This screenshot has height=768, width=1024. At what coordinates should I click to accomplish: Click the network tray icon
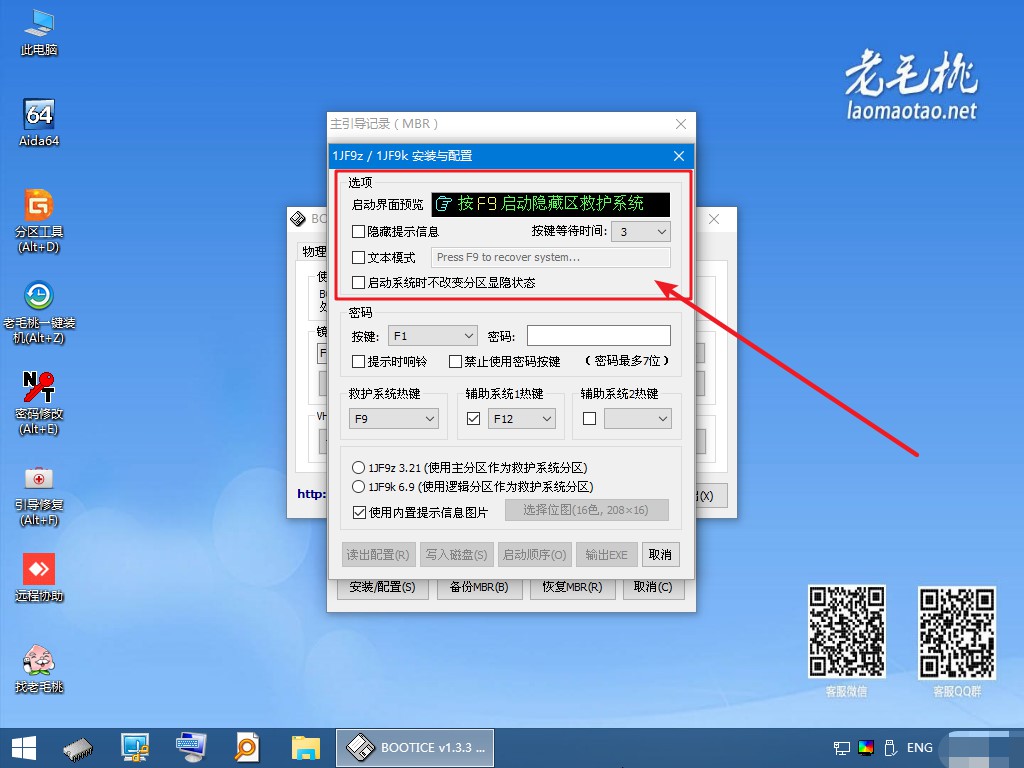coord(842,748)
